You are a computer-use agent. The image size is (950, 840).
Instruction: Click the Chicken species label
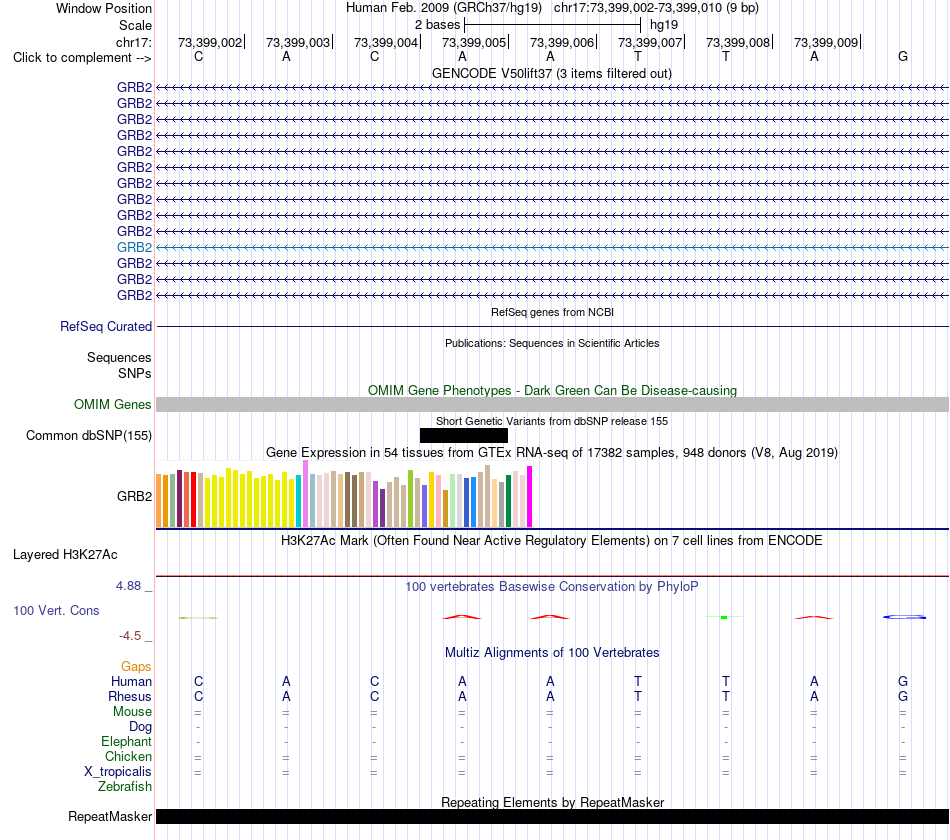[x=128, y=756]
